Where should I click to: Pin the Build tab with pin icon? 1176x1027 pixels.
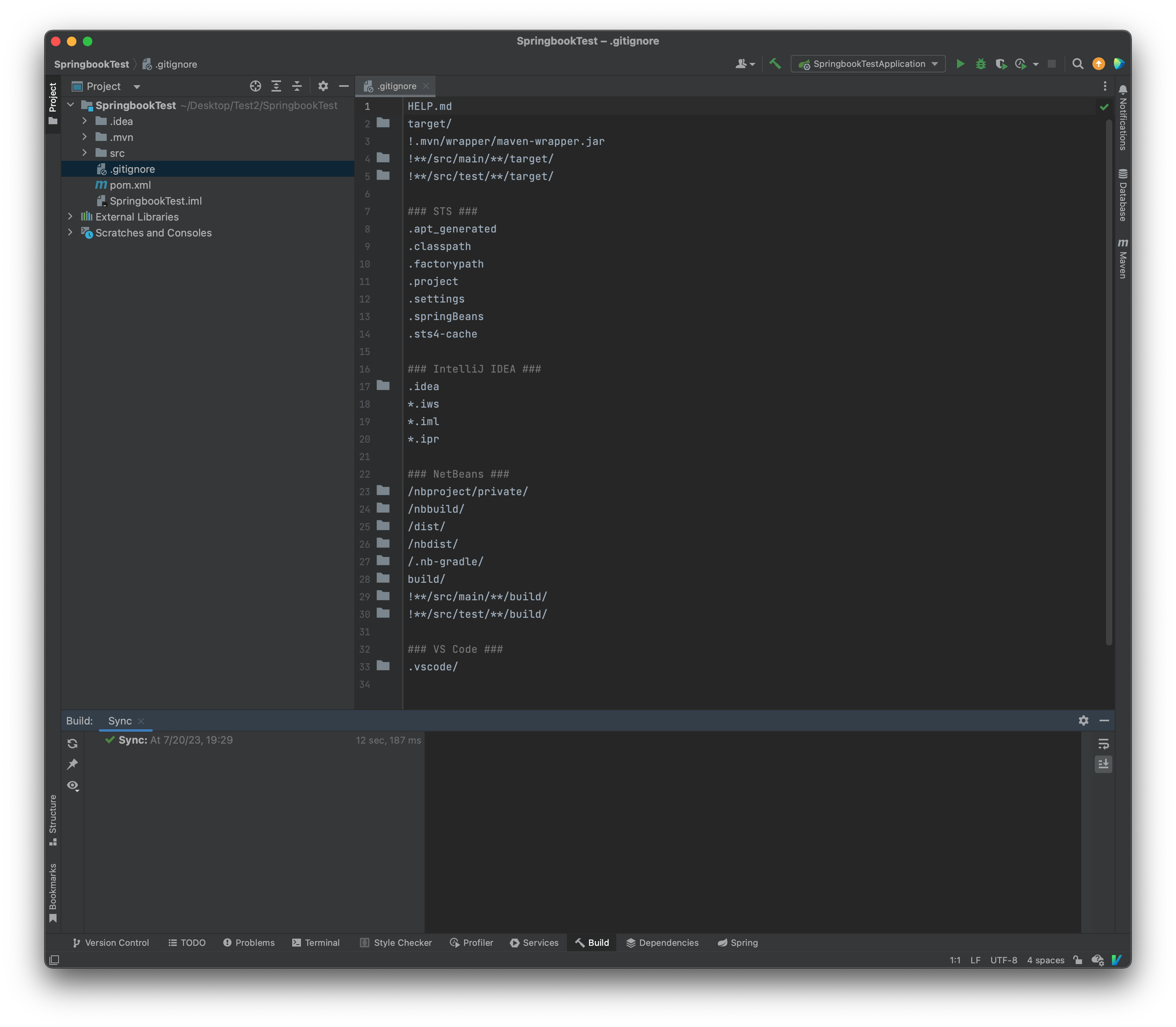tap(72, 764)
